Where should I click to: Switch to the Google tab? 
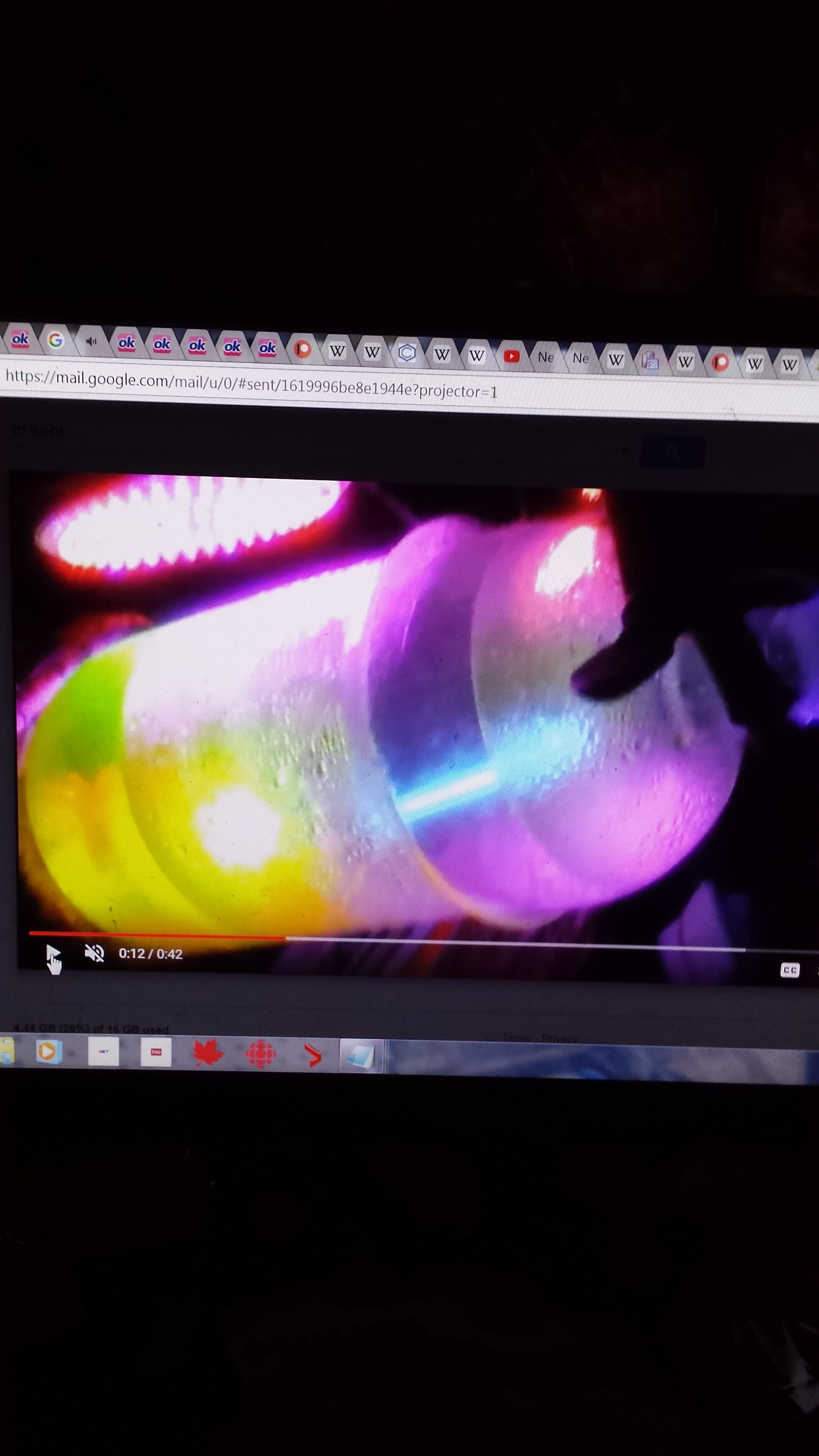coord(55,340)
